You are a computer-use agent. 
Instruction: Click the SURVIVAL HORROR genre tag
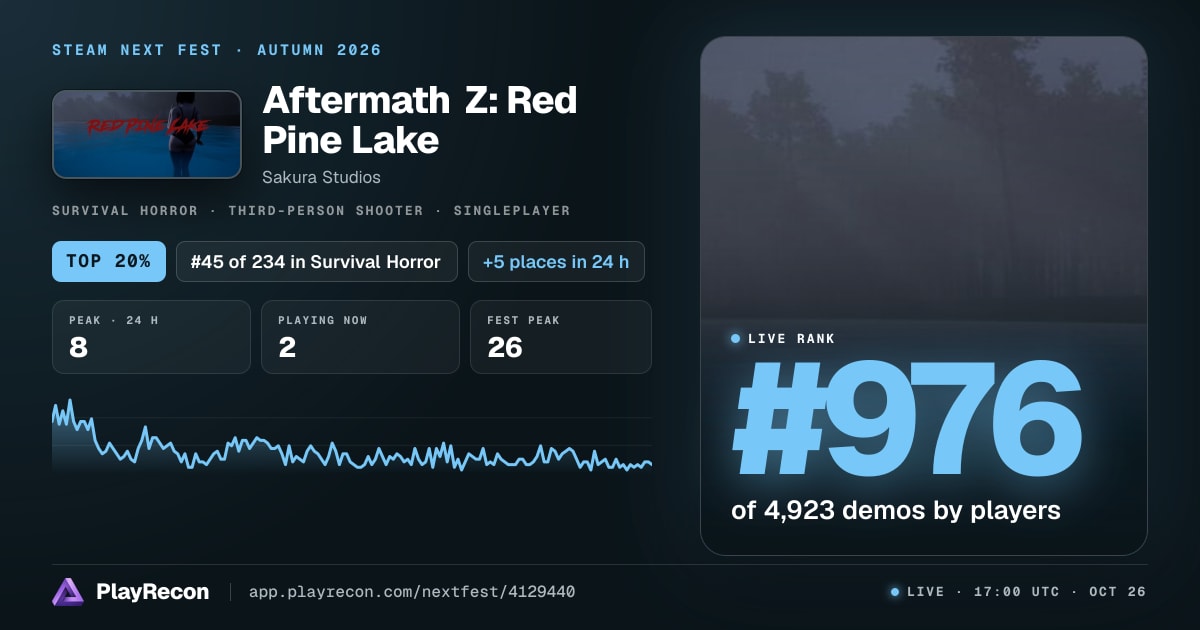coord(126,211)
